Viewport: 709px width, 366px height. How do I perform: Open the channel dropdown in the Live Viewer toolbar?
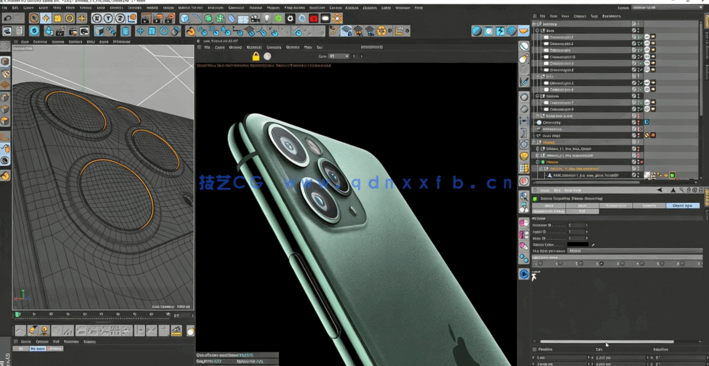tap(339, 56)
